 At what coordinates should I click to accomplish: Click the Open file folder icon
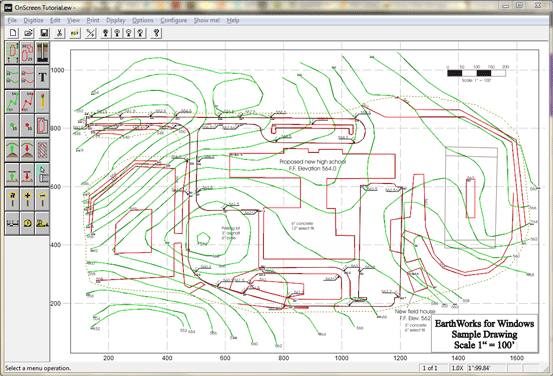pos(29,33)
